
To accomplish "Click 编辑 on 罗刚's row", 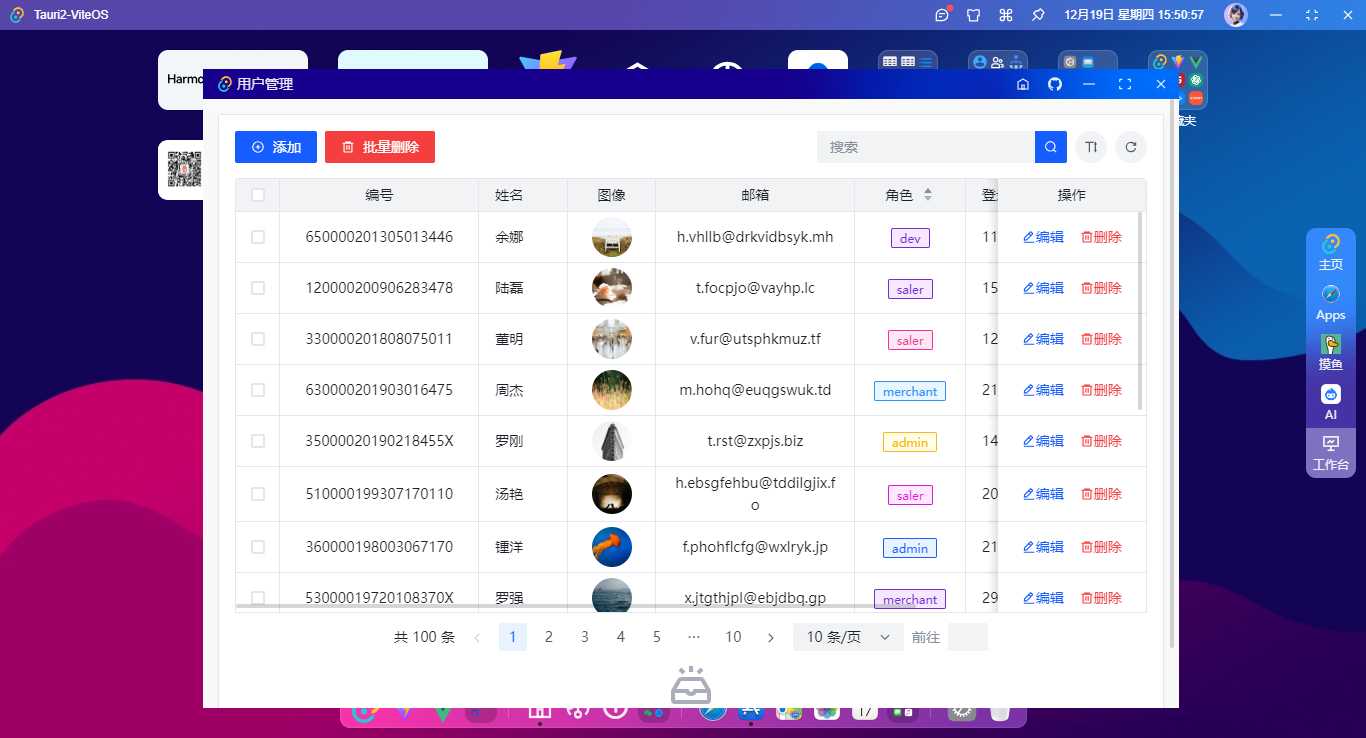I will (x=1043, y=441).
